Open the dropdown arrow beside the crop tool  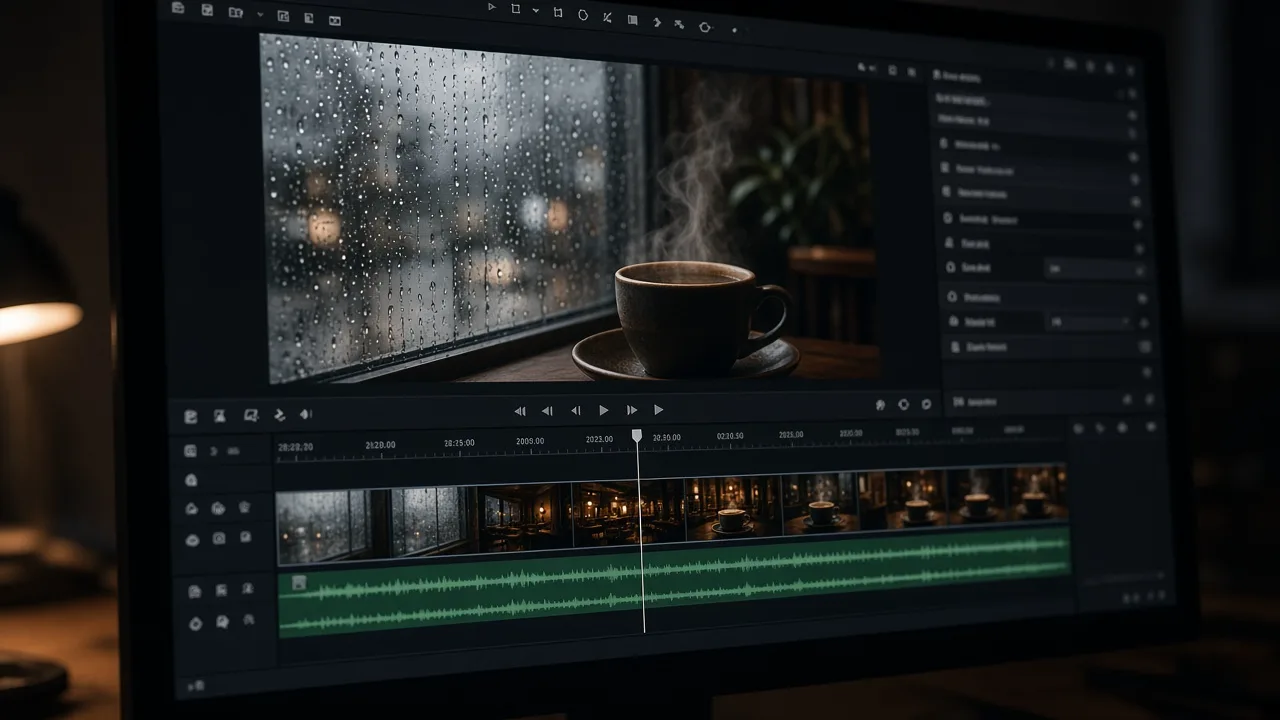point(535,10)
